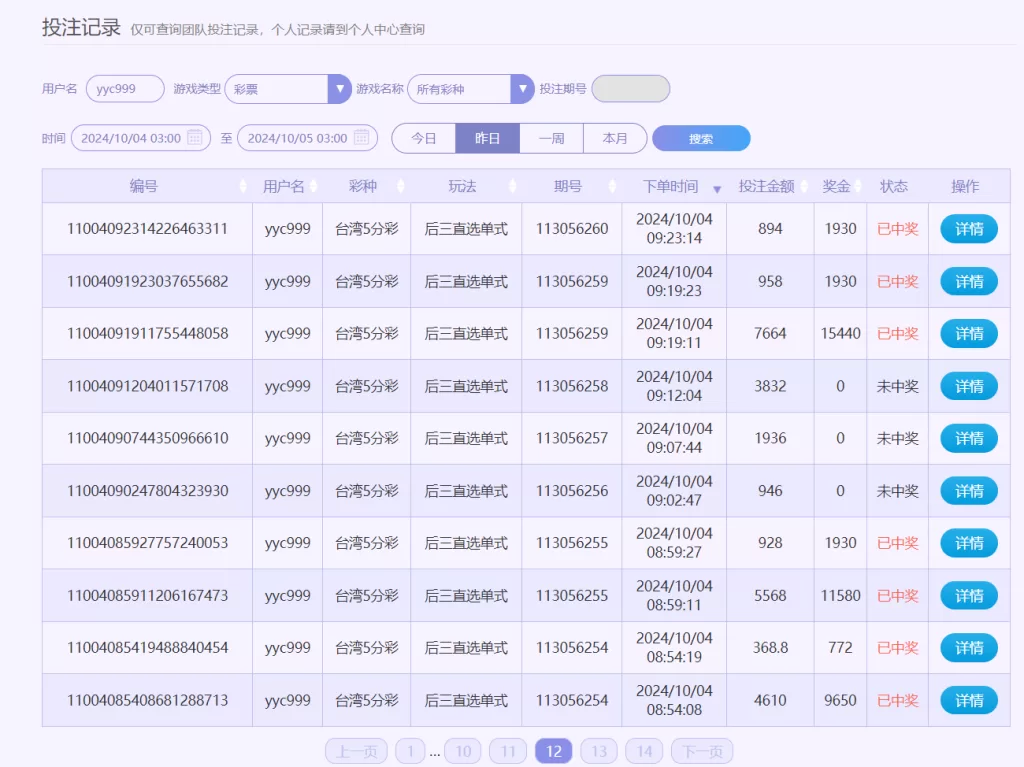Image resolution: width=1024 pixels, height=767 pixels.
Task: Click period number 113056258
Action: click(x=572, y=386)
